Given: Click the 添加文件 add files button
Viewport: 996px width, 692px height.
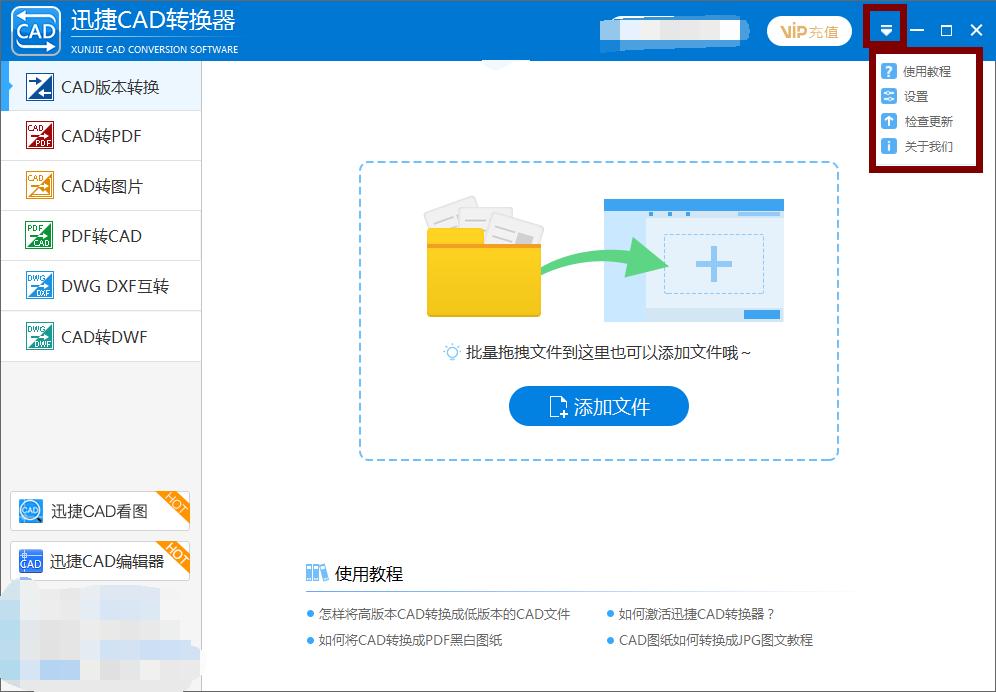Looking at the screenshot, I should click(x=598, y=406).
